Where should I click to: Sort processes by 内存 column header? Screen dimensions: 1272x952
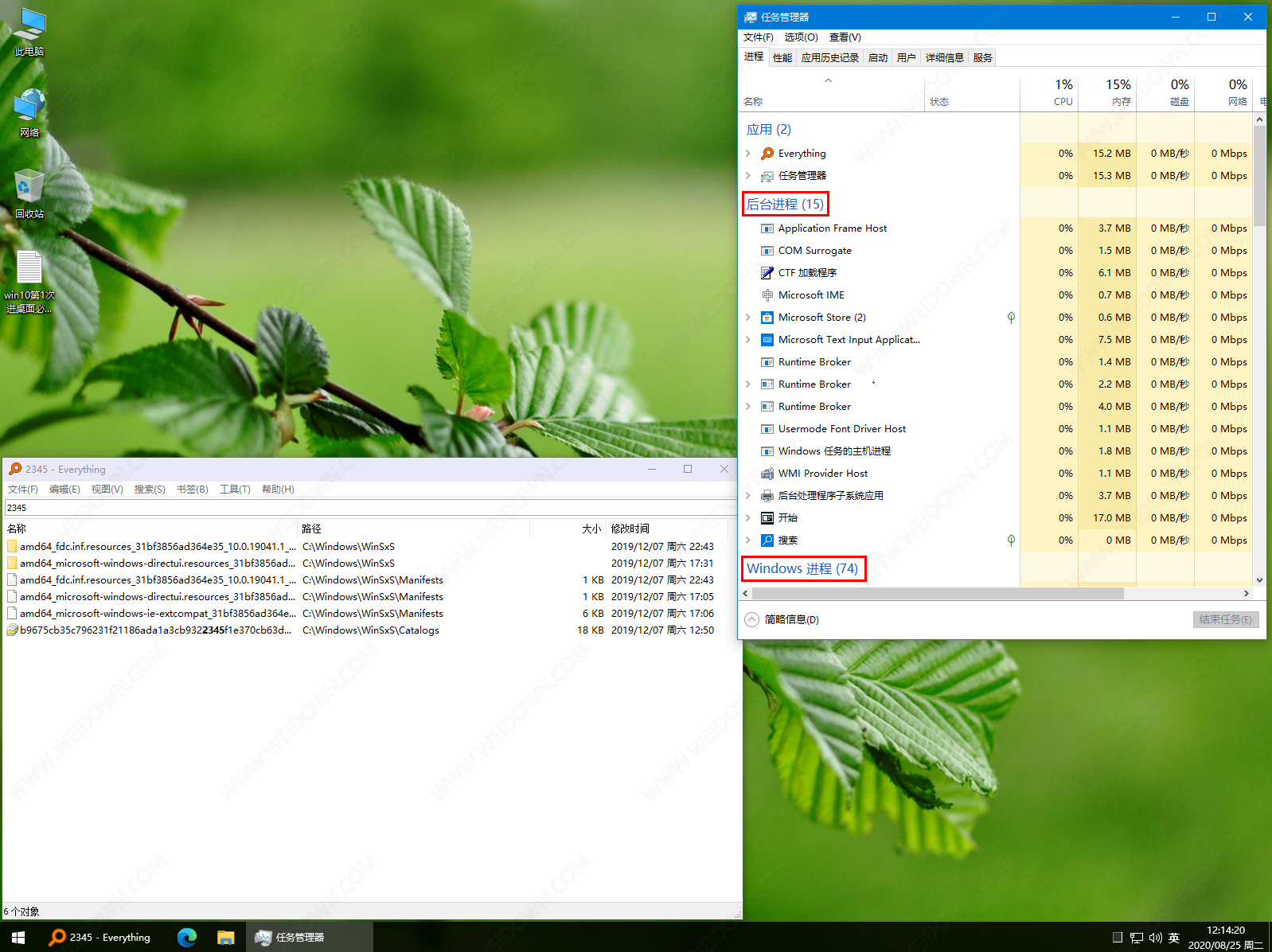[x=1107, y=93]
